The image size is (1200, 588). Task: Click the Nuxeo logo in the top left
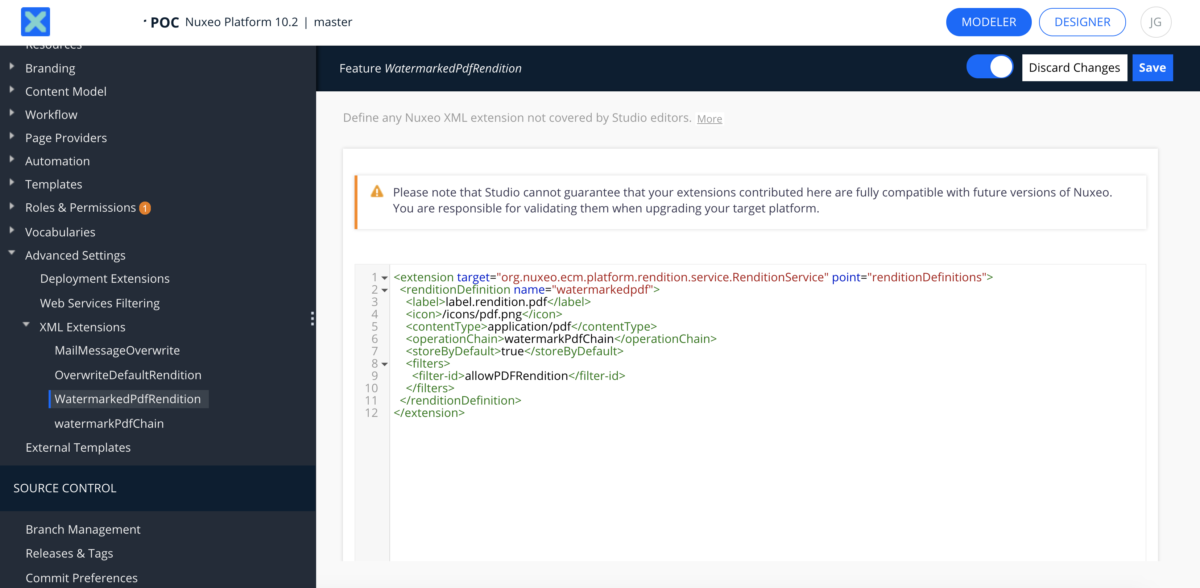click(34, 21)
